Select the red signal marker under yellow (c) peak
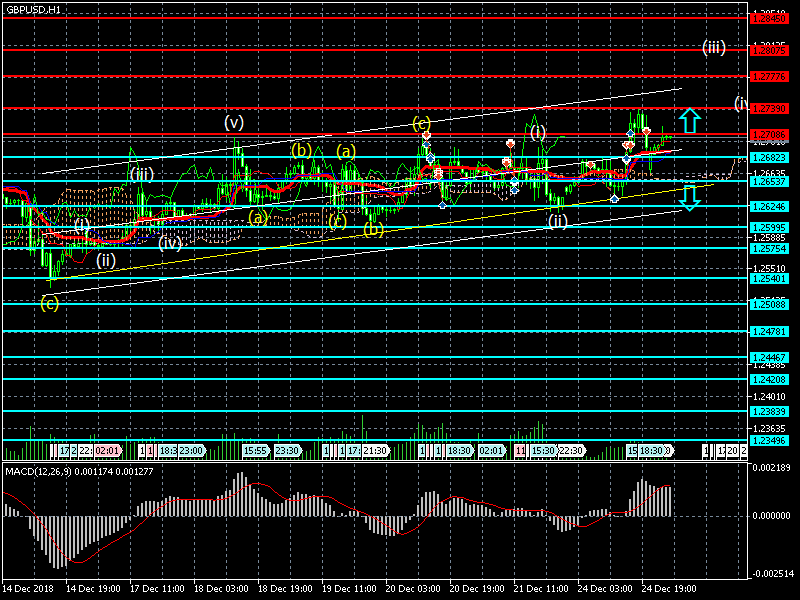The image size is (800, 600). 426,135
